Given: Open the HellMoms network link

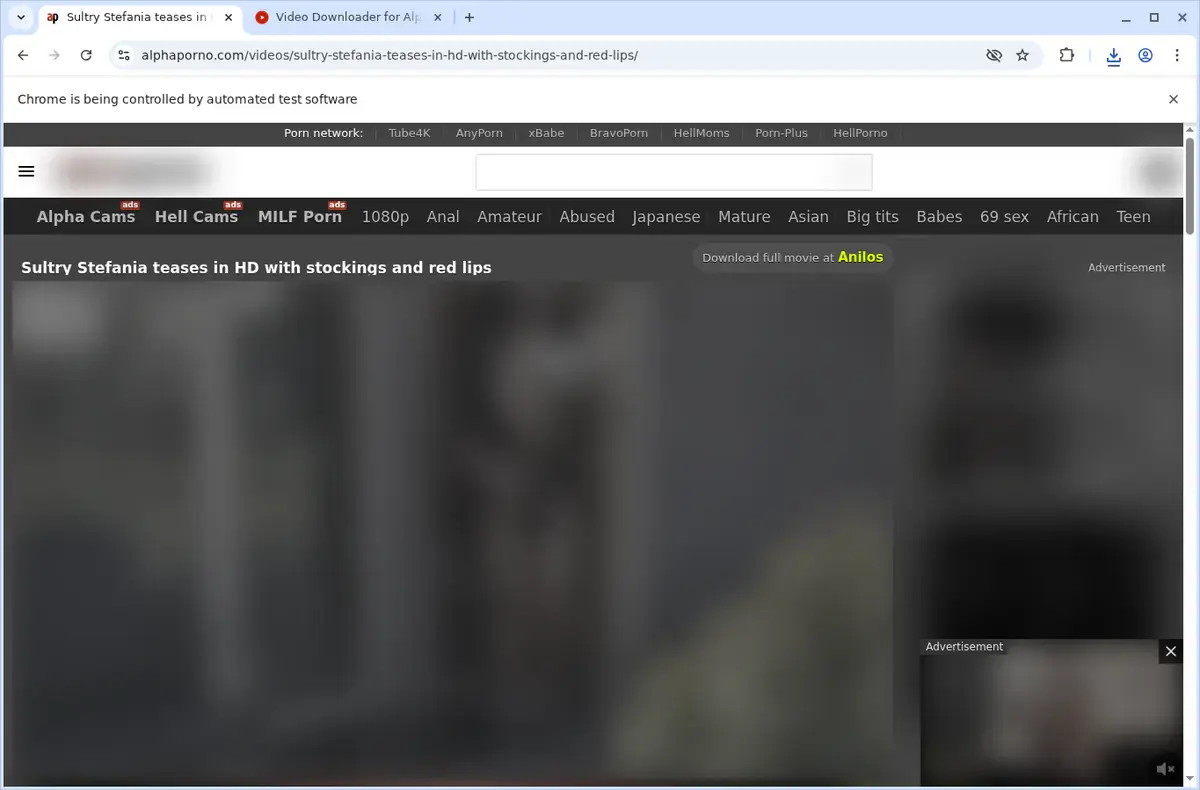Looking at the screenshot, I should [701, 133].
